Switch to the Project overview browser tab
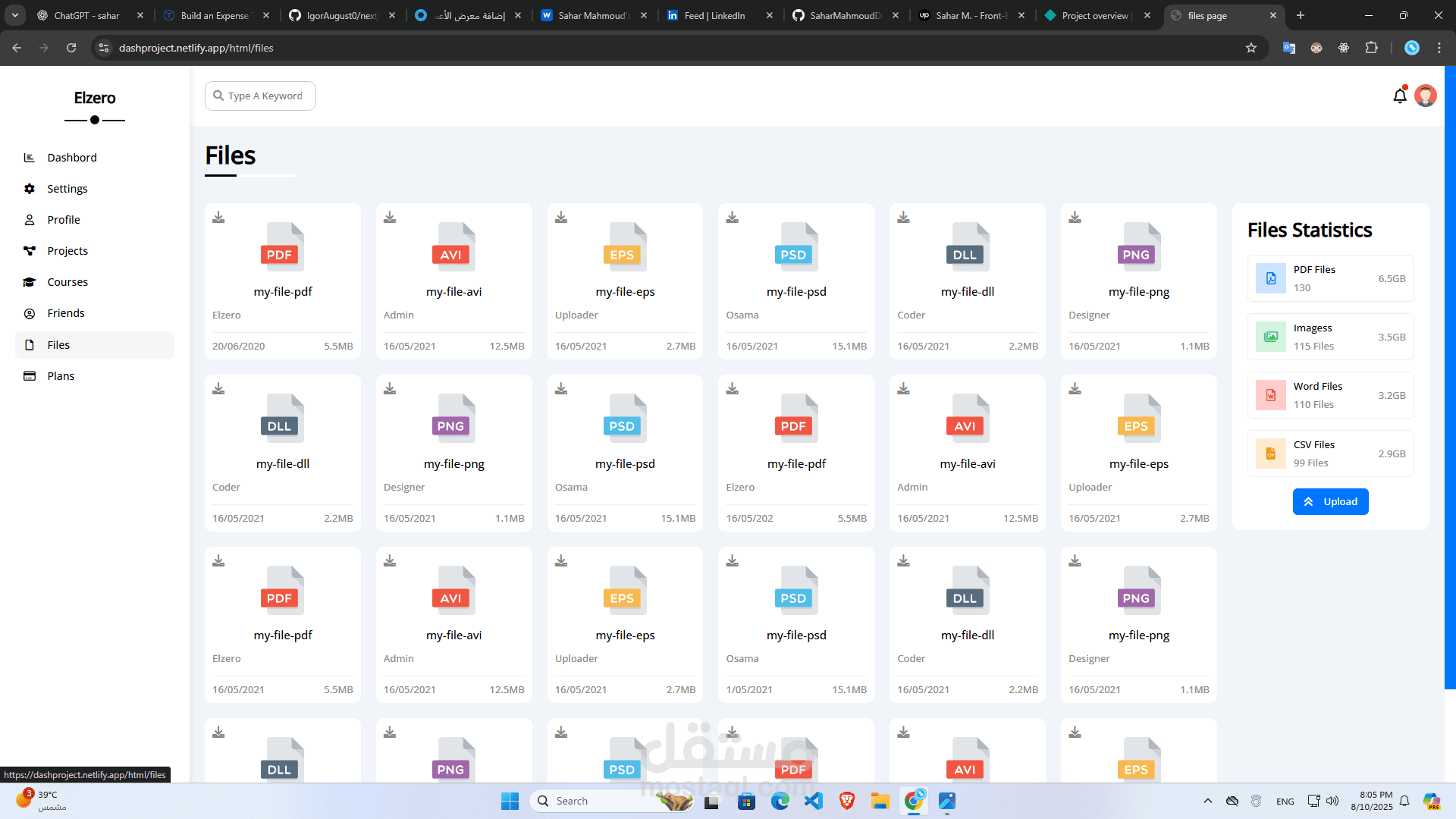This screenshot has width=1456, height=819. (1094, 15)
